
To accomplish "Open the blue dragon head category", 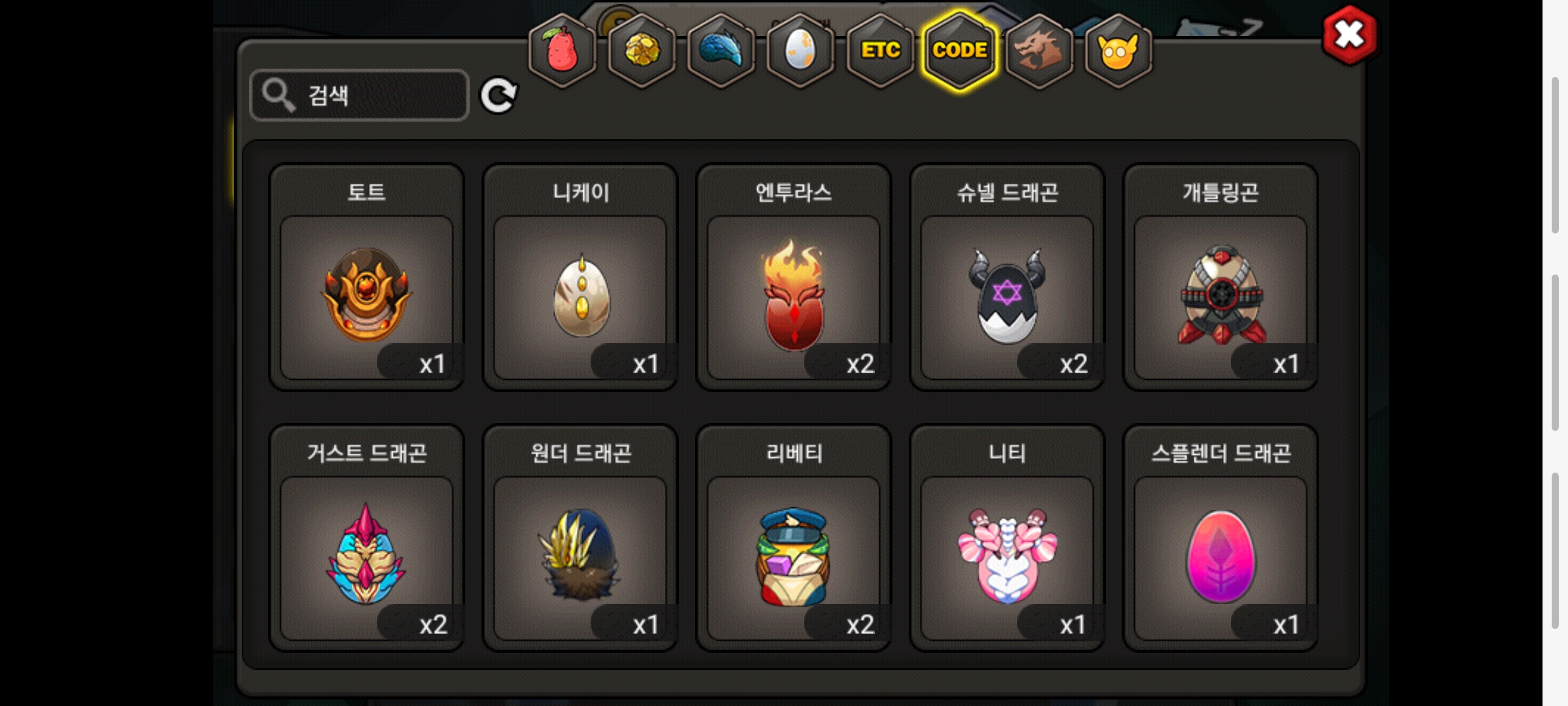I will tap(721, 50).
